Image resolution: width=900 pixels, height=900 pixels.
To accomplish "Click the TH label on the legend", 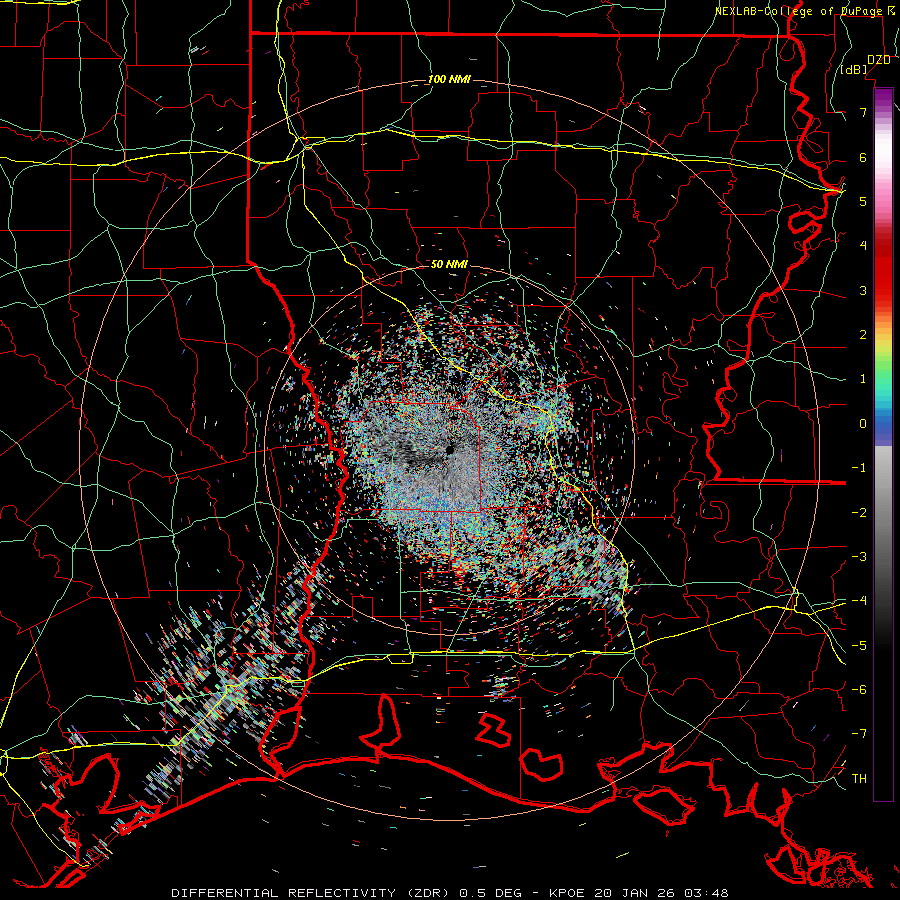I will click(859, 779).
